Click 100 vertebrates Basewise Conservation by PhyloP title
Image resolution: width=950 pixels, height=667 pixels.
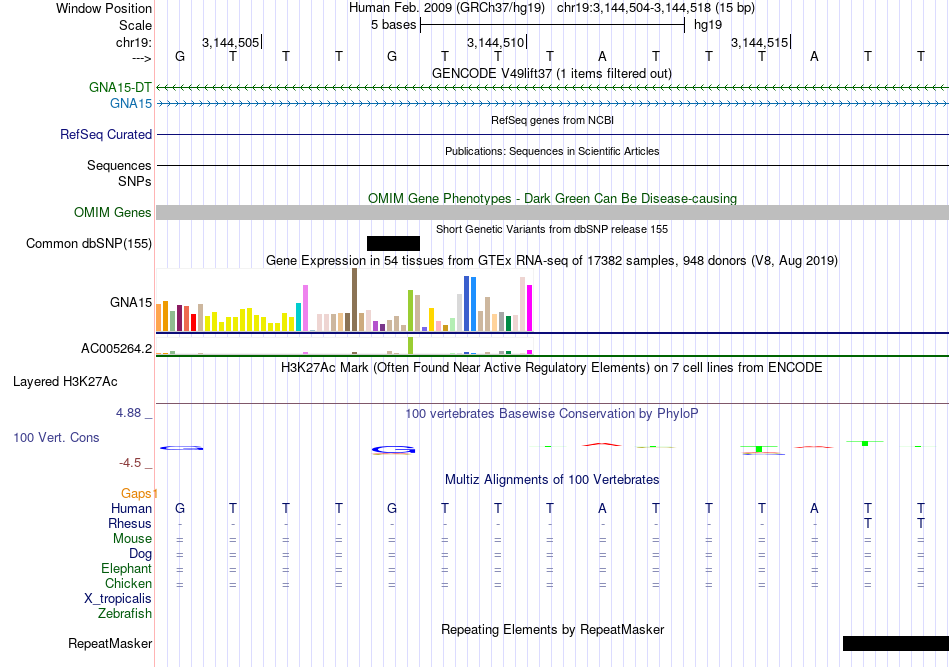(552, 413)
